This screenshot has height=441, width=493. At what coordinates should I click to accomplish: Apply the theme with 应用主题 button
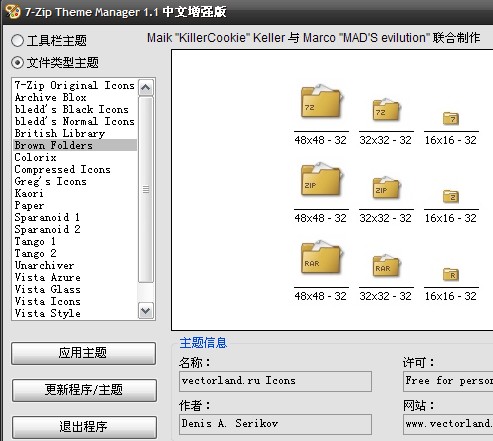pyautogui.click(x=83, y=353)
